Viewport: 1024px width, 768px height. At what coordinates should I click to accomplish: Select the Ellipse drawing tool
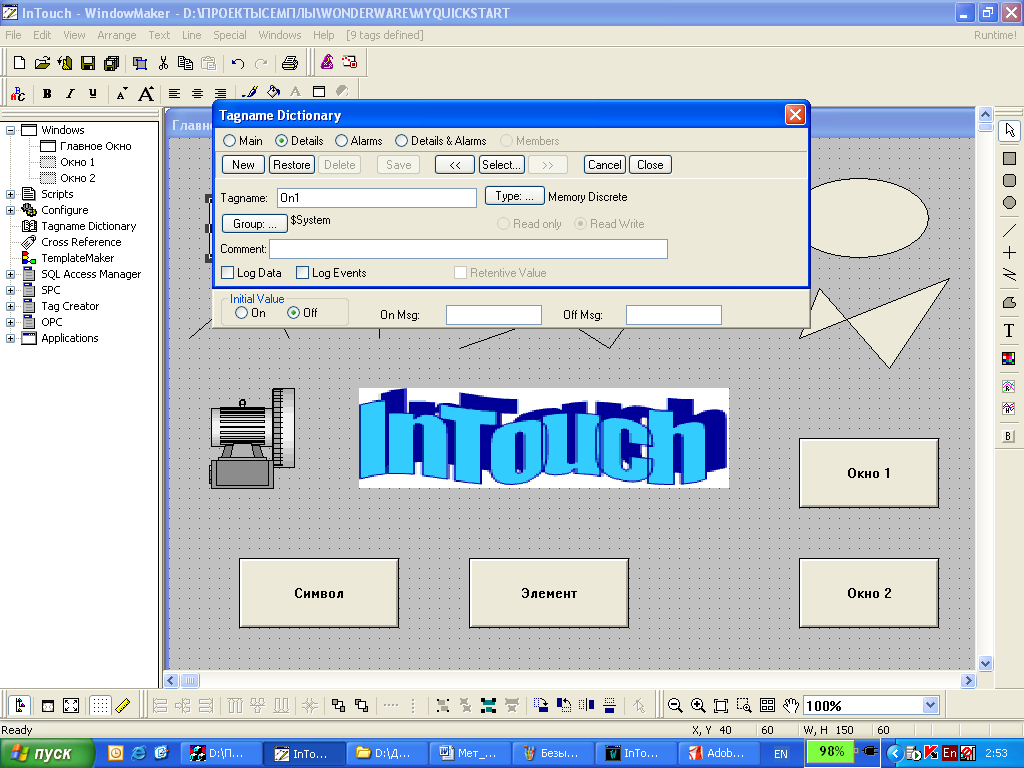[x=1010, y=202]
